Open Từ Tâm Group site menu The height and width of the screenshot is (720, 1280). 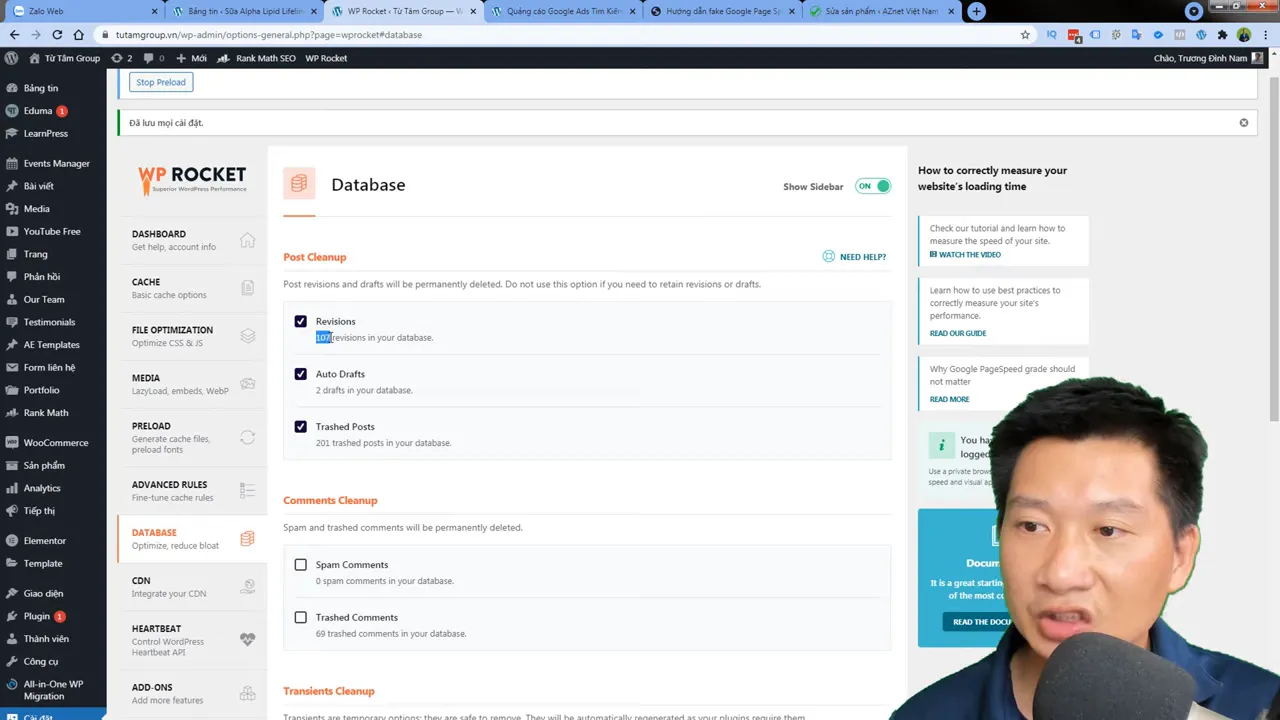coord(64,58)
